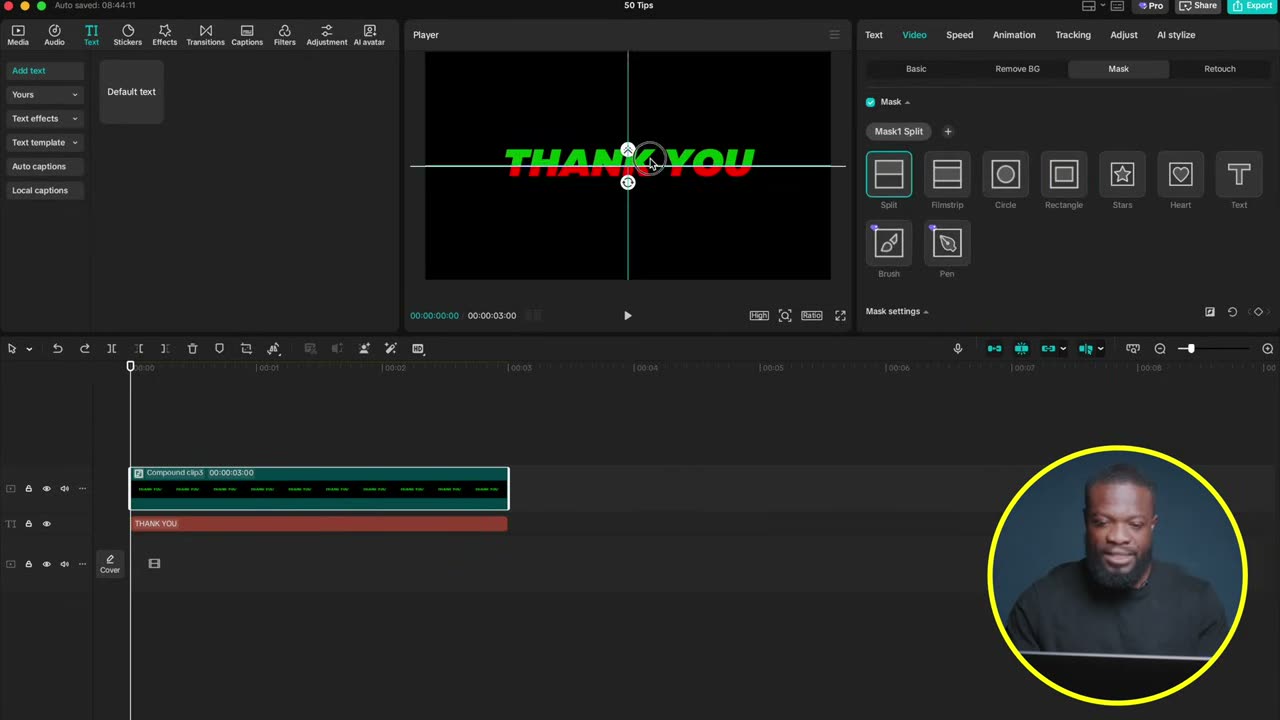Image resolution: width=1280 pixels, height=720 pixels.
Task: Toggle auto snapping on timeline
Action: (1021, 349)
